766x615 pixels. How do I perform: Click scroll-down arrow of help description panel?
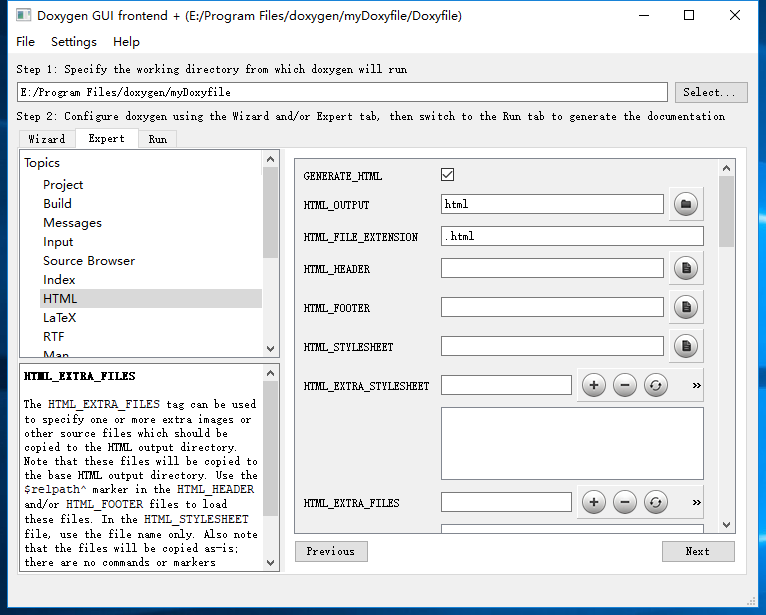coord(271,563)
